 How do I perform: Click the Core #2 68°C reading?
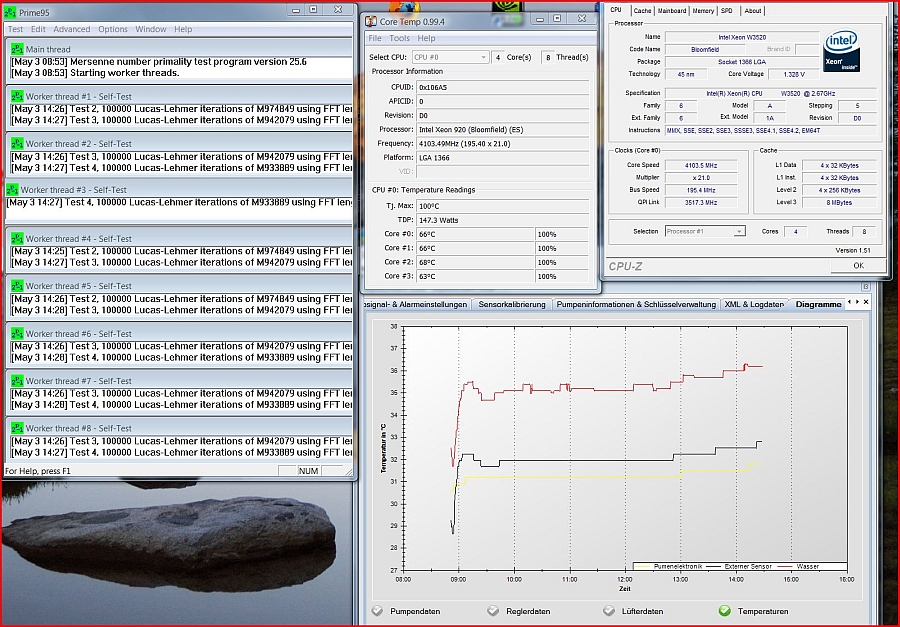475,262
